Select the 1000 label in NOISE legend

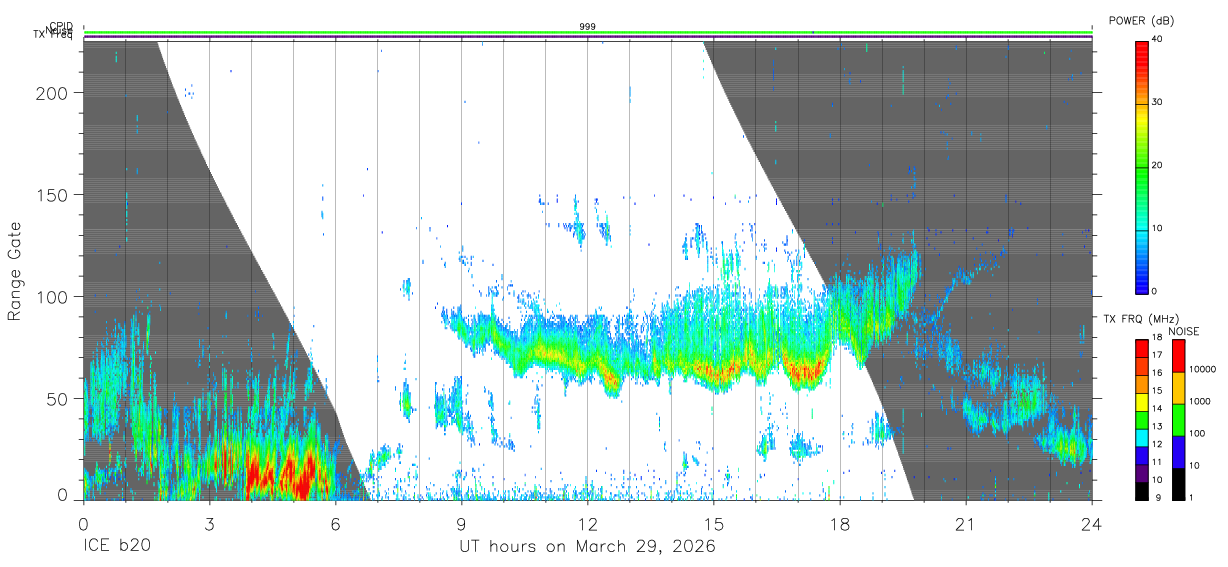click(1200, 402)
